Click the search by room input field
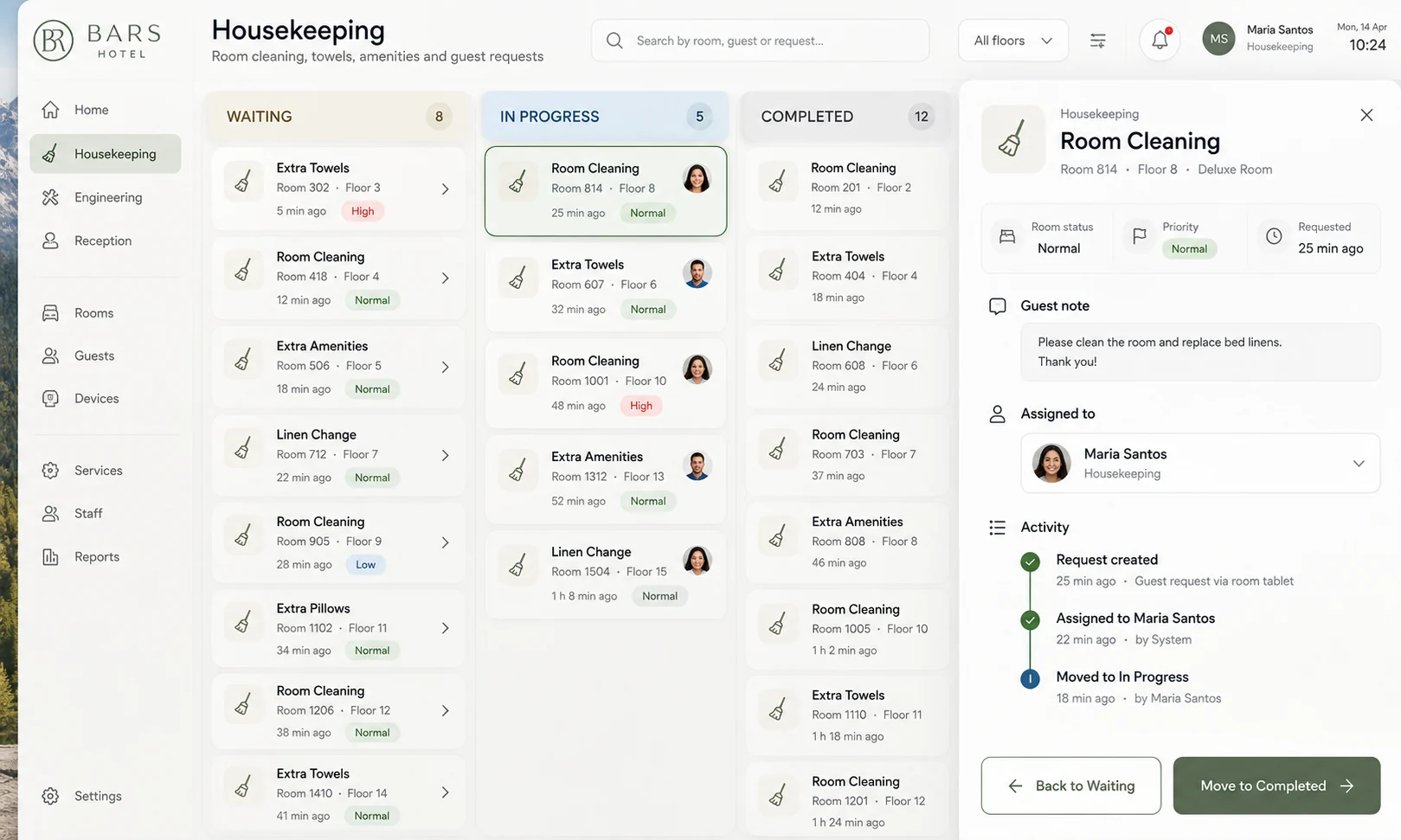 [x=760, y=41]
